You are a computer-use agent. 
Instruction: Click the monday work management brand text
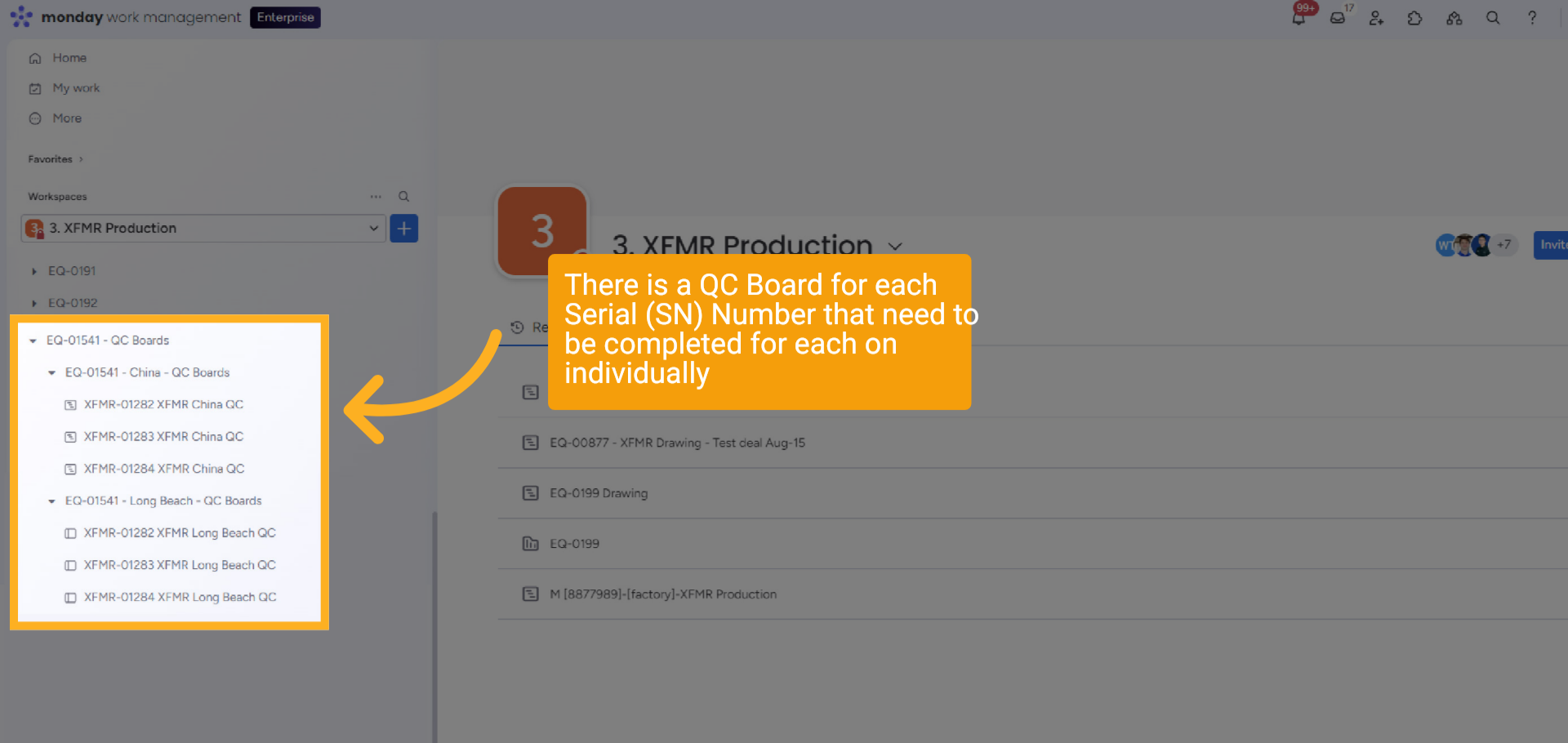(x=141, y=17)
